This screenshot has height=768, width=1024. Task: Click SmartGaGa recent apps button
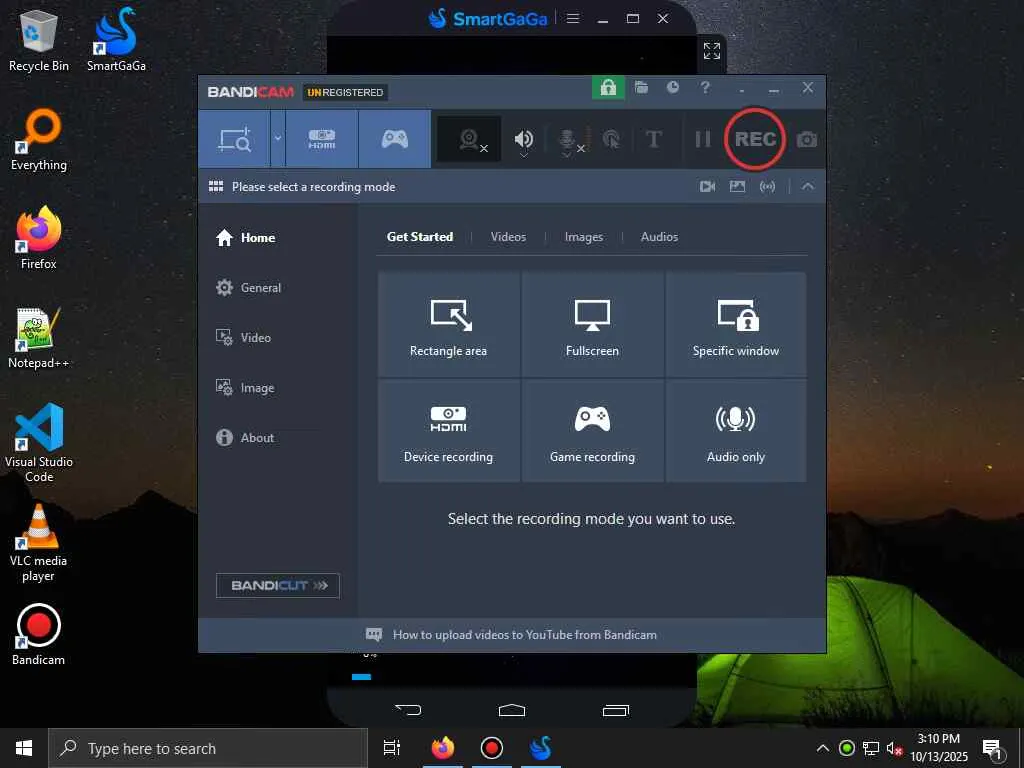(x=615, y=710)
